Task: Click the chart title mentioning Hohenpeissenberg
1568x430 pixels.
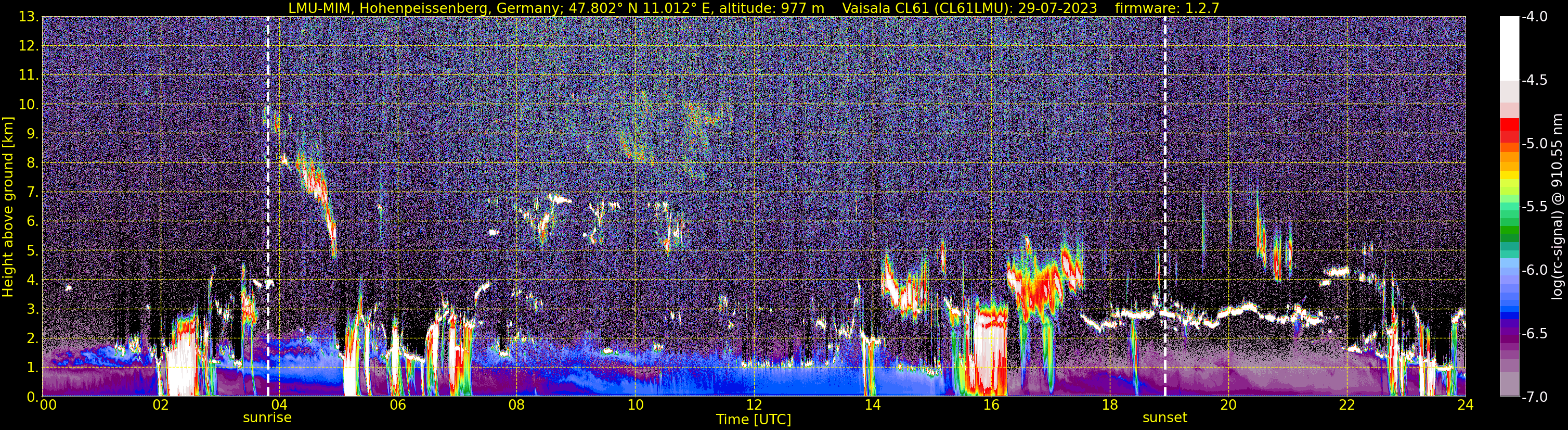Action: coord(754,8)
